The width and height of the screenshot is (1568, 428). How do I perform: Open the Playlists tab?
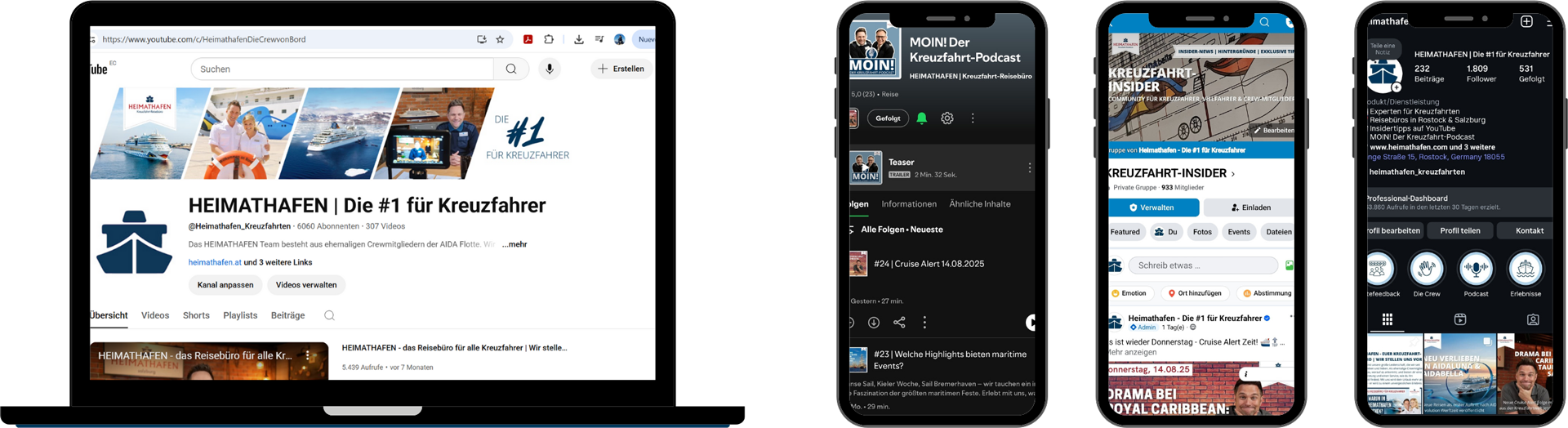[x=240, y=315]
